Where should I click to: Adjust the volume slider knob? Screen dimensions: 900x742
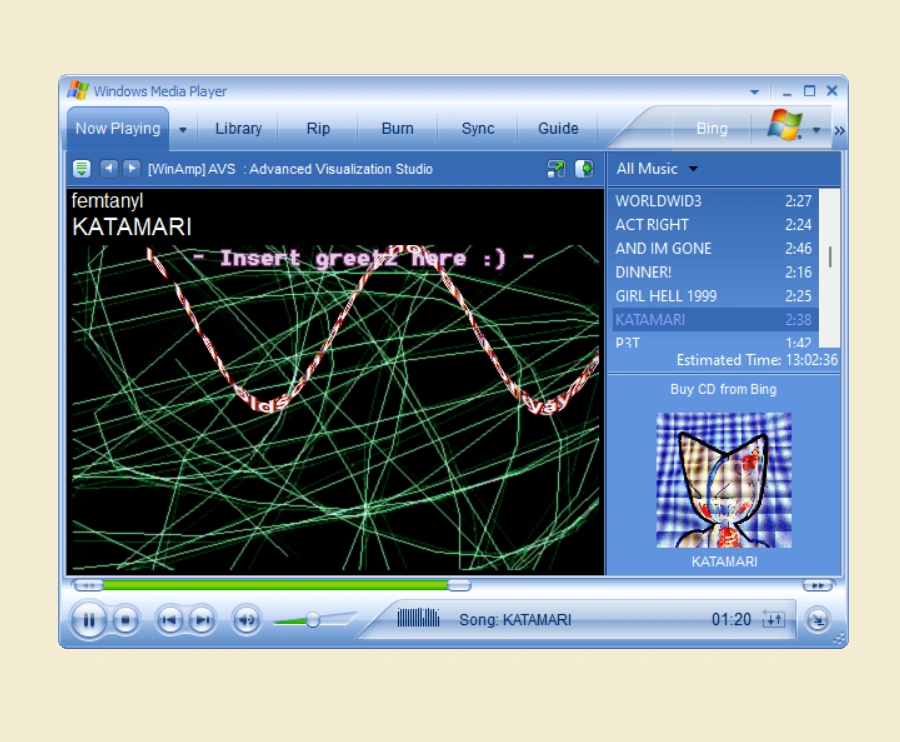click(x=313, y=620)
